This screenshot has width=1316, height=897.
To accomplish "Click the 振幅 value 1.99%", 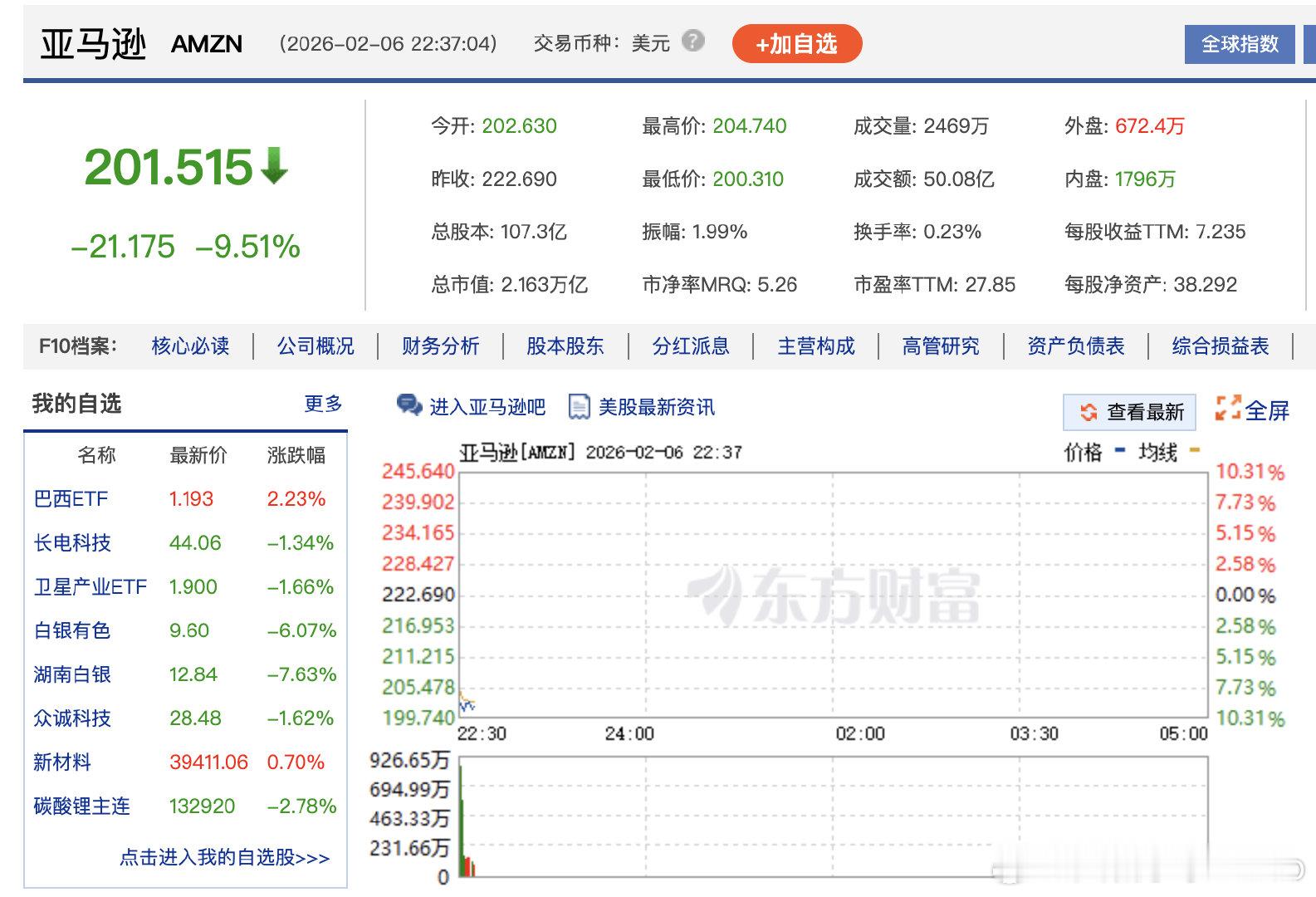I will click(718, 232).
